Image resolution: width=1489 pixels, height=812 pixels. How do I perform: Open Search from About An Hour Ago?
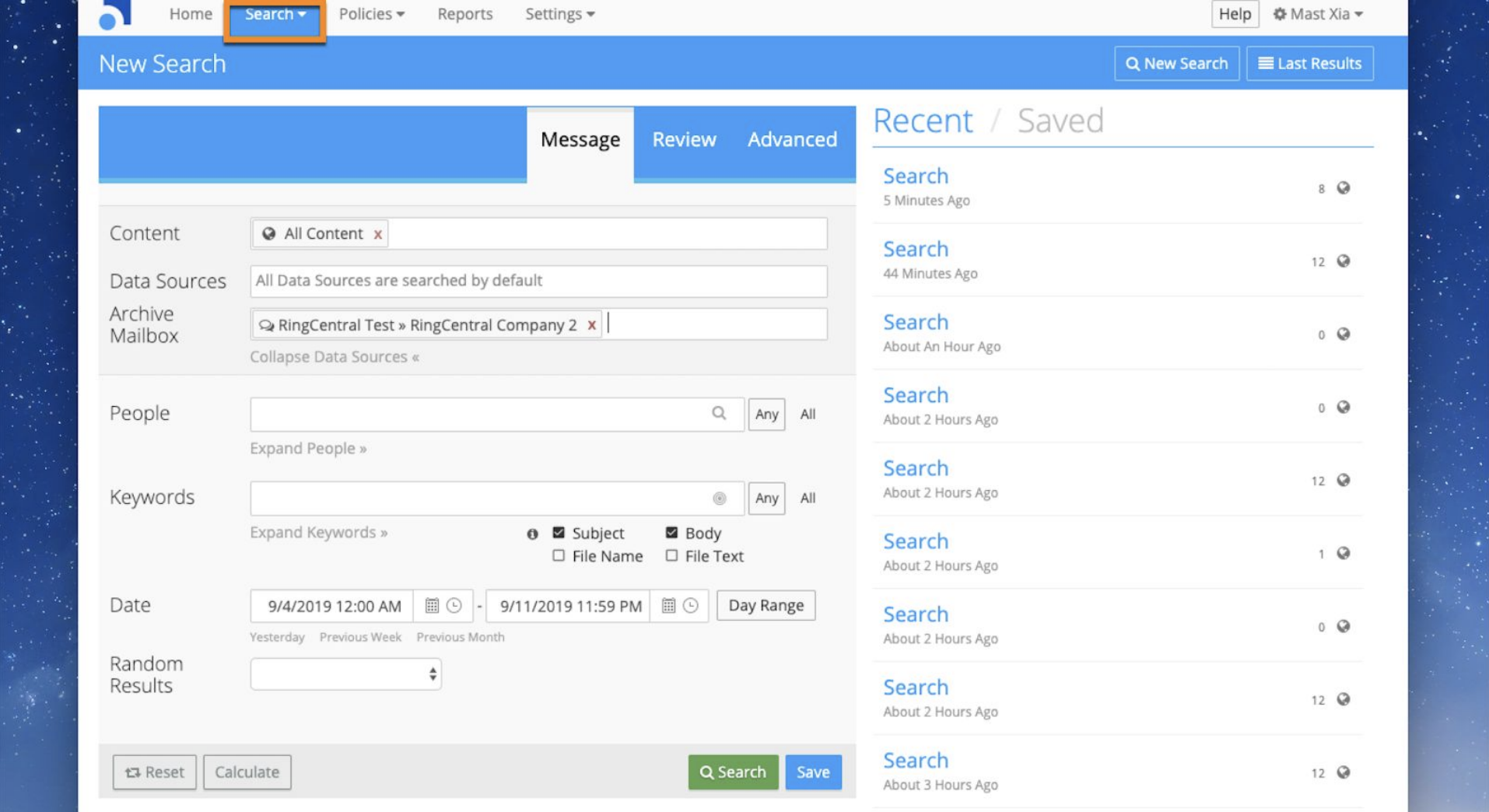pyautogui.click(x=916, y=323)
